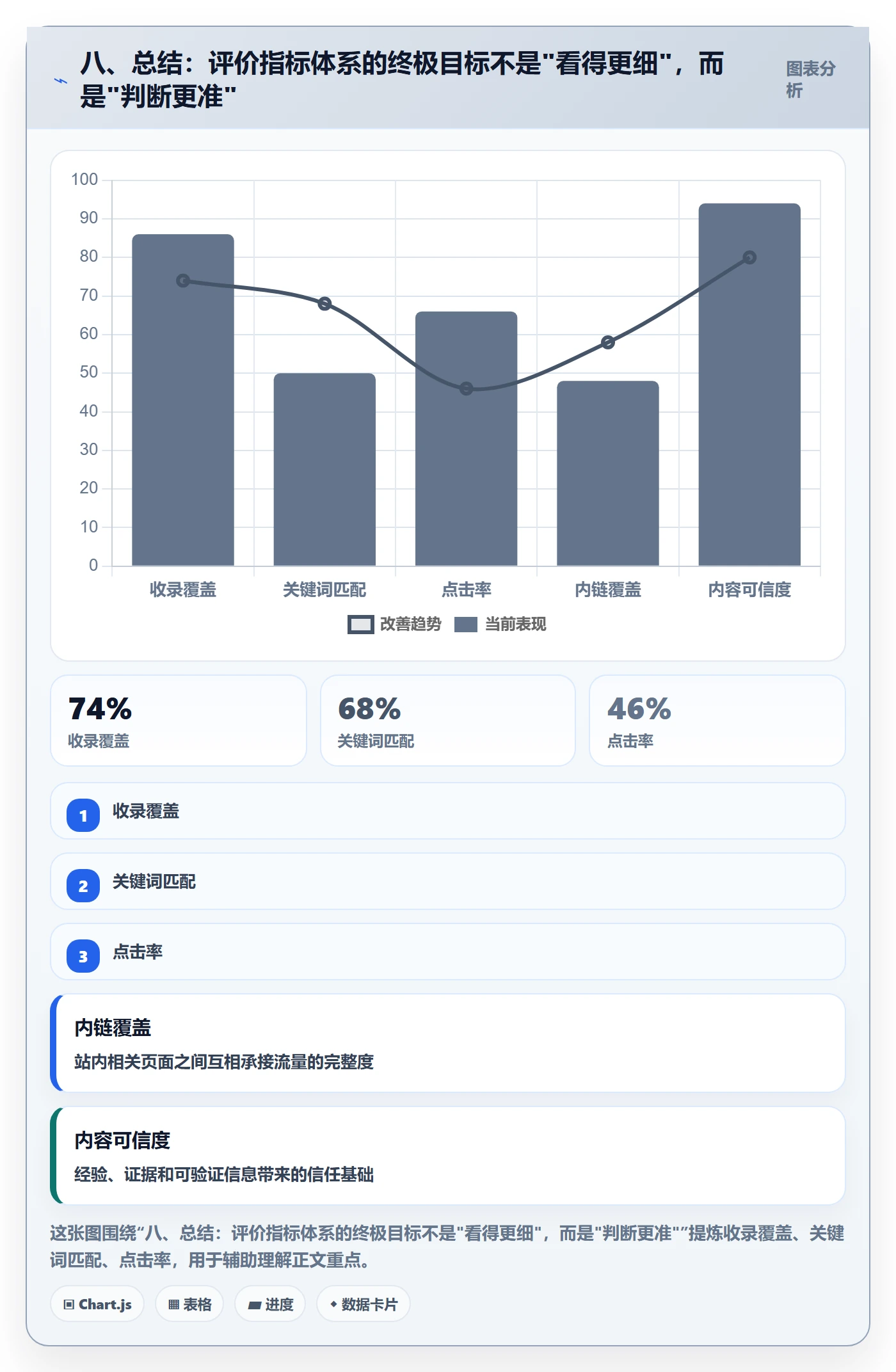This screenshot has height=1372, width=896.
Task: Click the grid icon in the 表格 tag
Action: point(173,1304)
